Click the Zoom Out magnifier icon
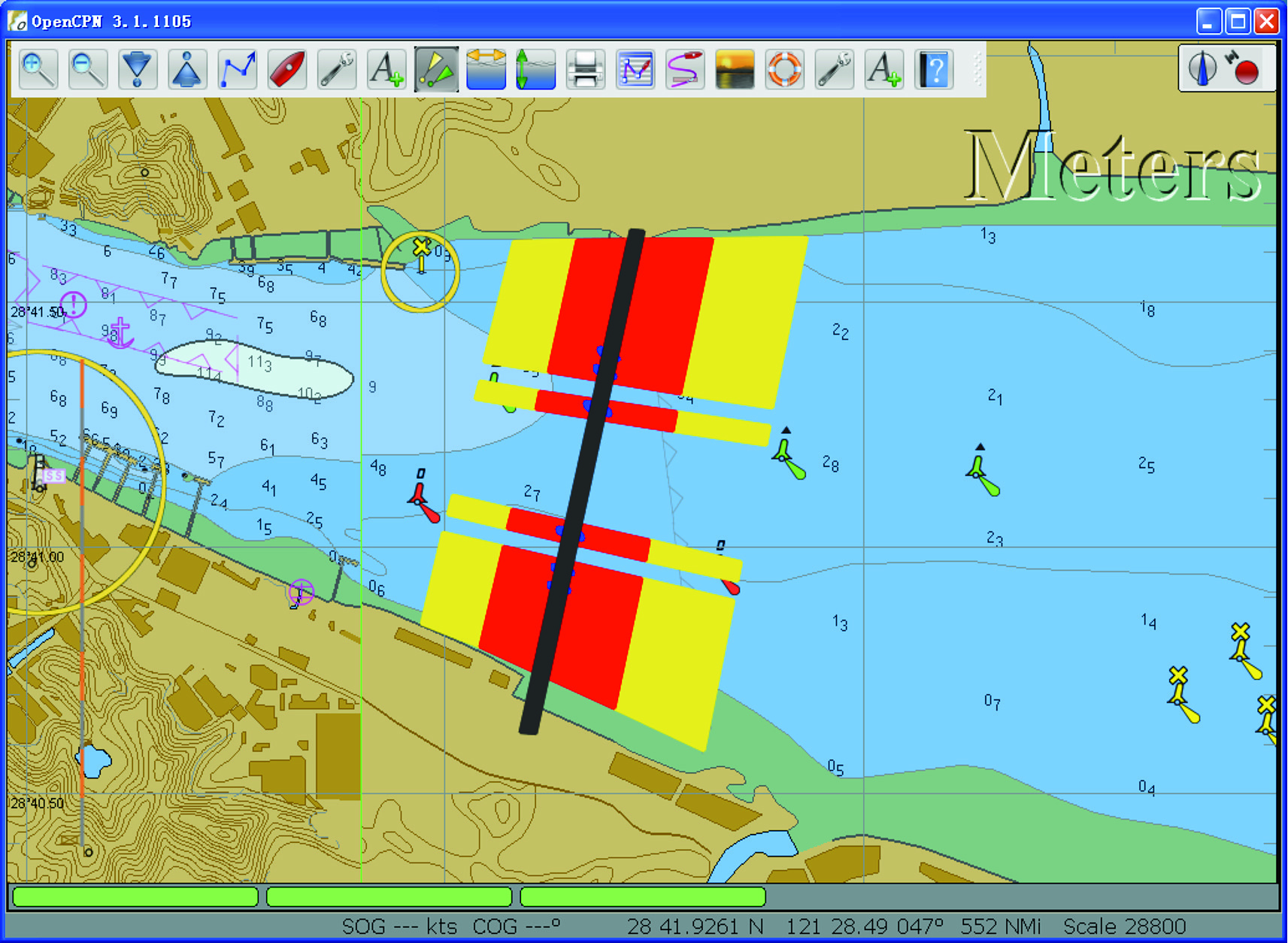The image size is (1288, 943). tap(87, 70)
